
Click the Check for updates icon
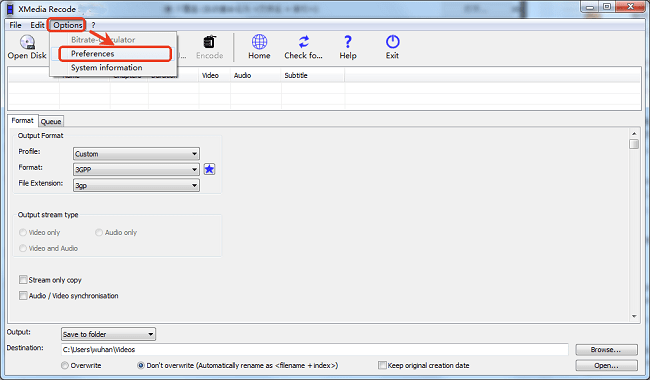click(304, 42)
